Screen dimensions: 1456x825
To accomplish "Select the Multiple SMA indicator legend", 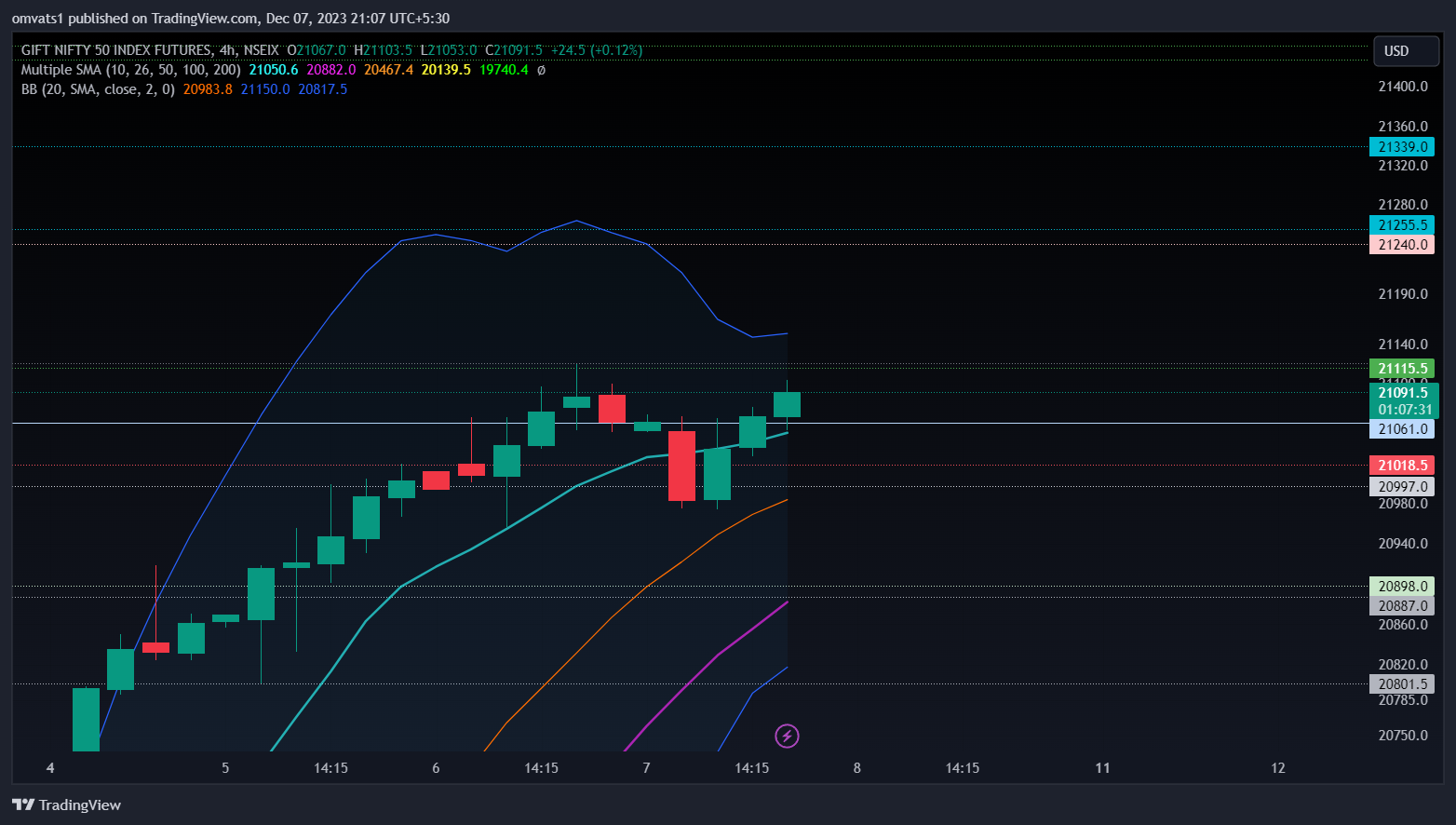I will coord(130,70).
